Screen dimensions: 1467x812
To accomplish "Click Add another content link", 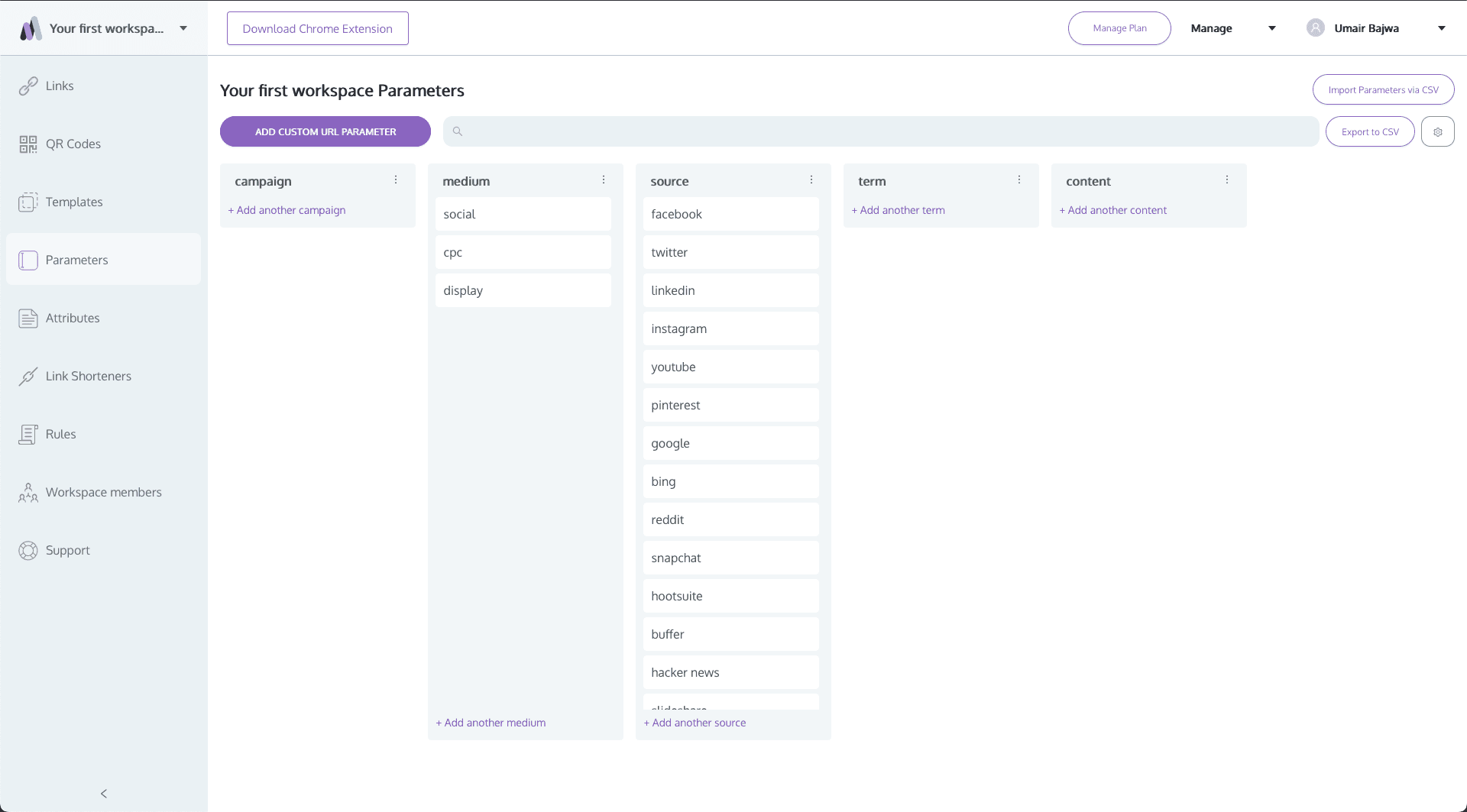I will click(1112, 210).
